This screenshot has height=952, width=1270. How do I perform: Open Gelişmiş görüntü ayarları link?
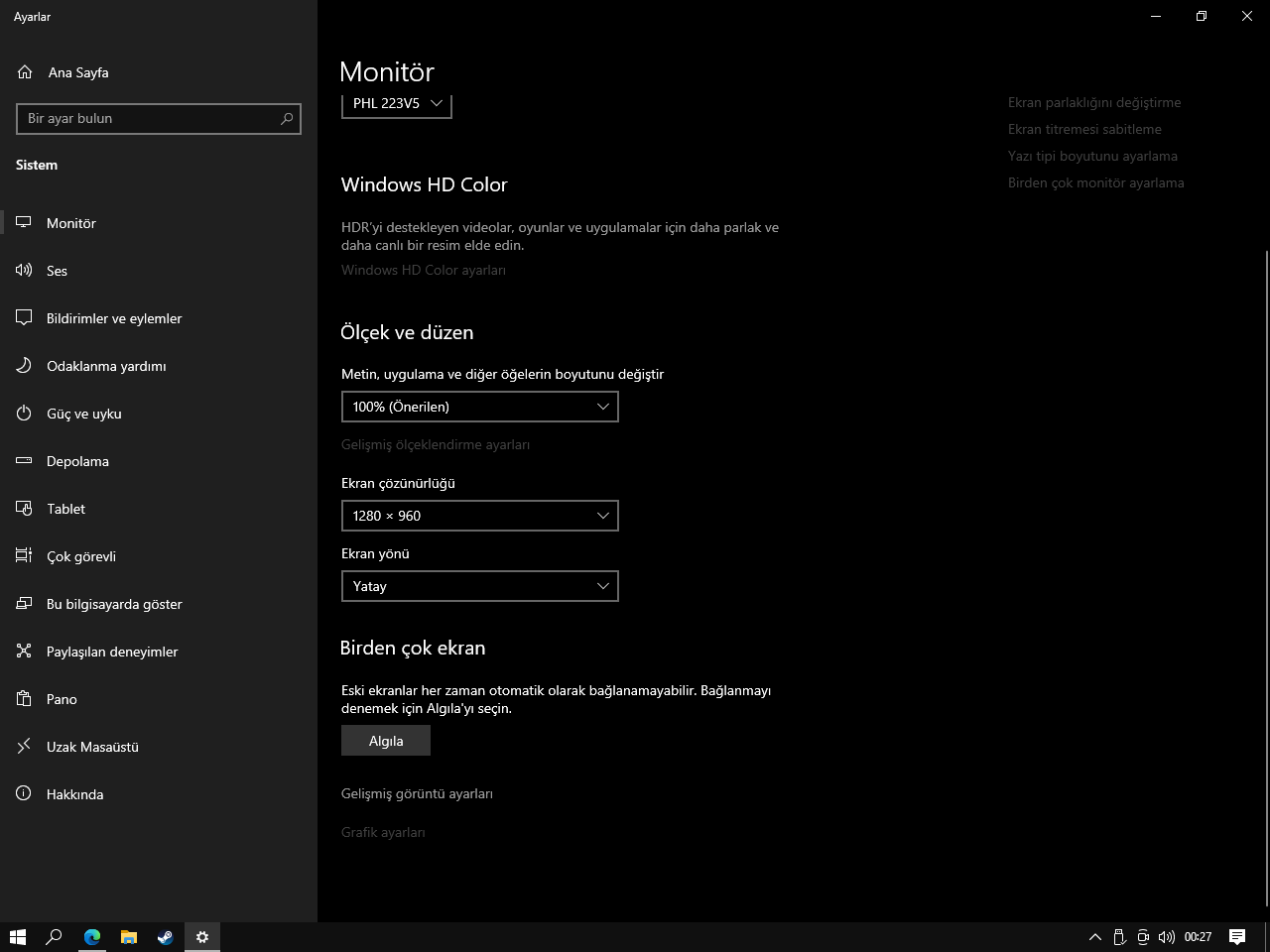pos(417,793)
